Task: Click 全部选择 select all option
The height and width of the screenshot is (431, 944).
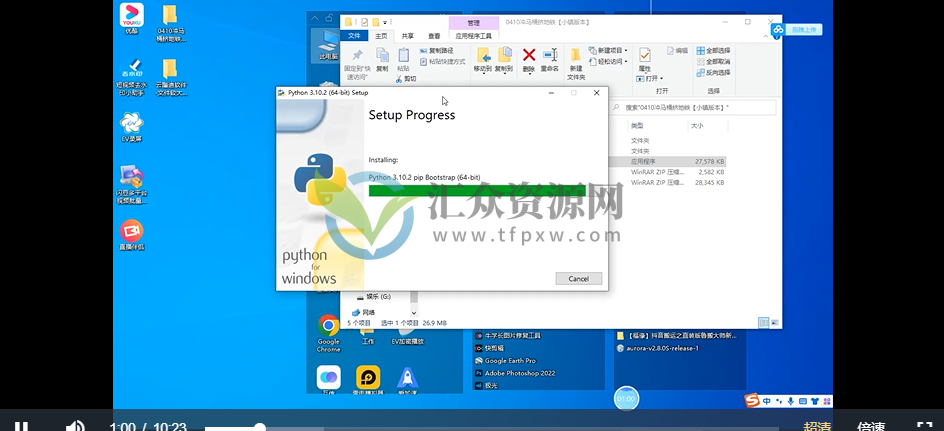Action: 714,50
